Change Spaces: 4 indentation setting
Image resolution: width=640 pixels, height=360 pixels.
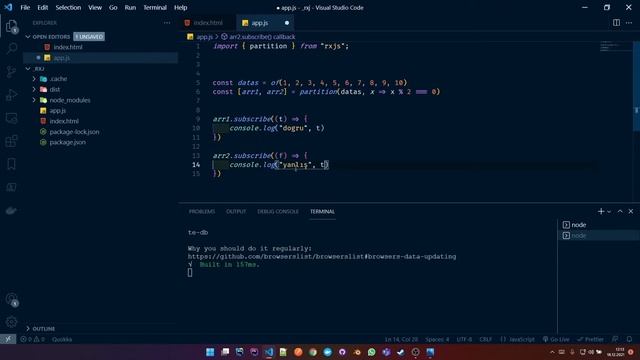pyautogui.click(x=437, y=340)
